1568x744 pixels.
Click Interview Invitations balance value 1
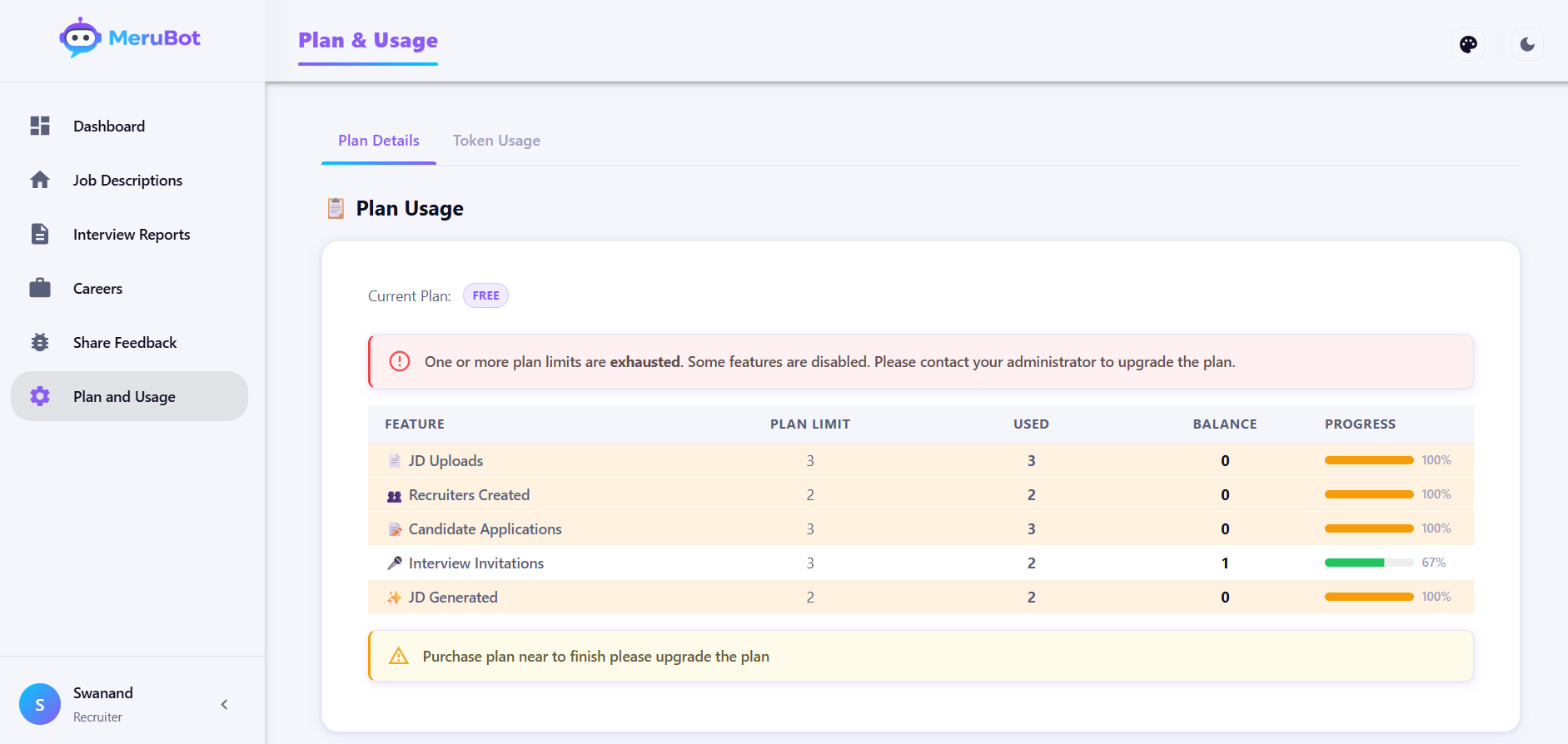coord(1225,563)
